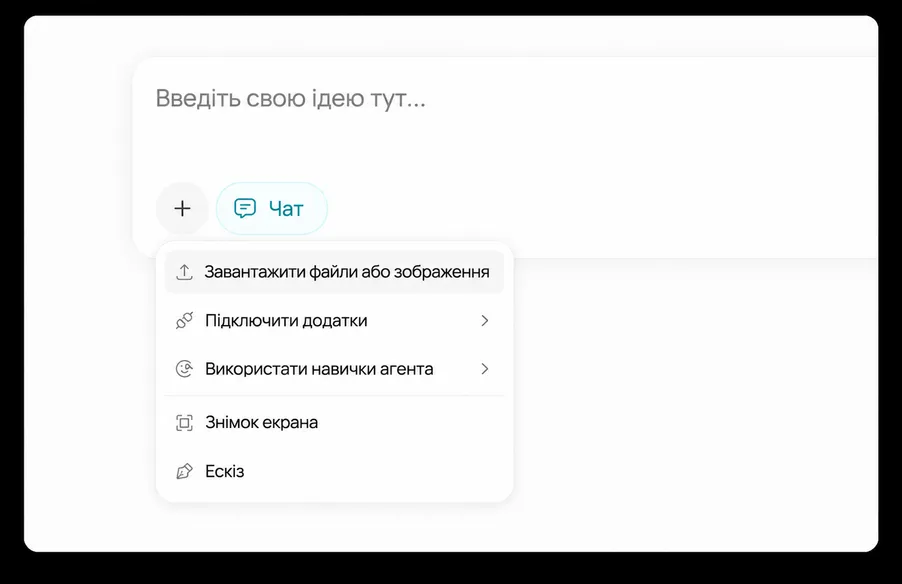
Task: Select 'Знімок екрана' menu option
Action: tap(334, 423)
